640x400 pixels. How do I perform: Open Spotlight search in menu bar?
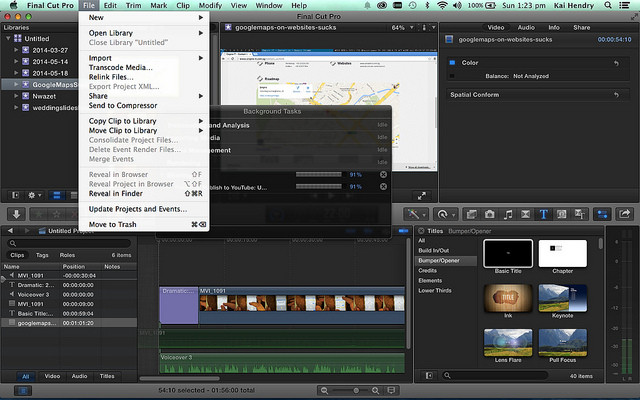pyautogui.click(x=608, y=5)
